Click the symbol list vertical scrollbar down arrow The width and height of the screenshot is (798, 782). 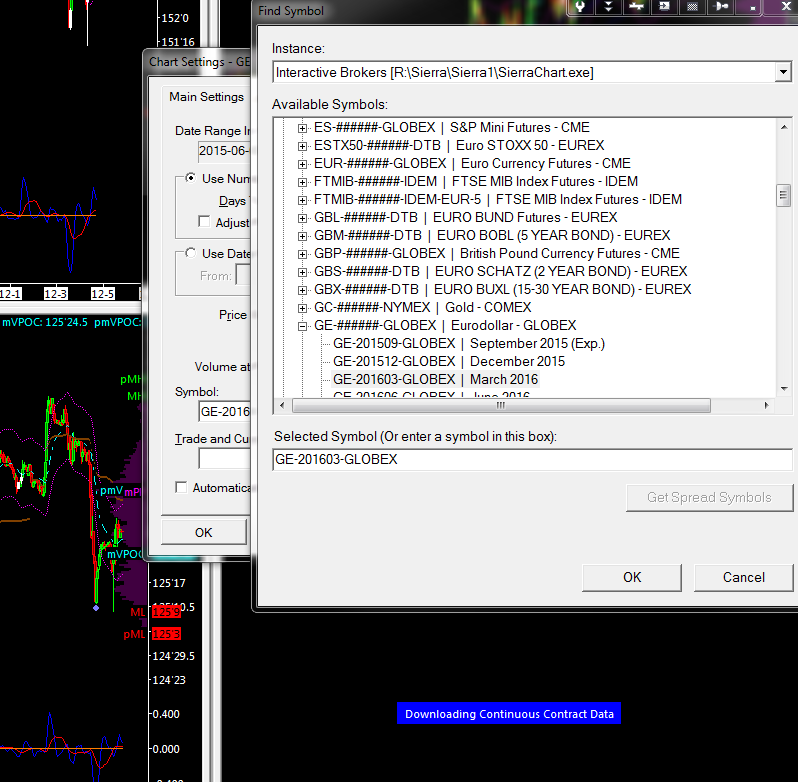pos(784,389)
